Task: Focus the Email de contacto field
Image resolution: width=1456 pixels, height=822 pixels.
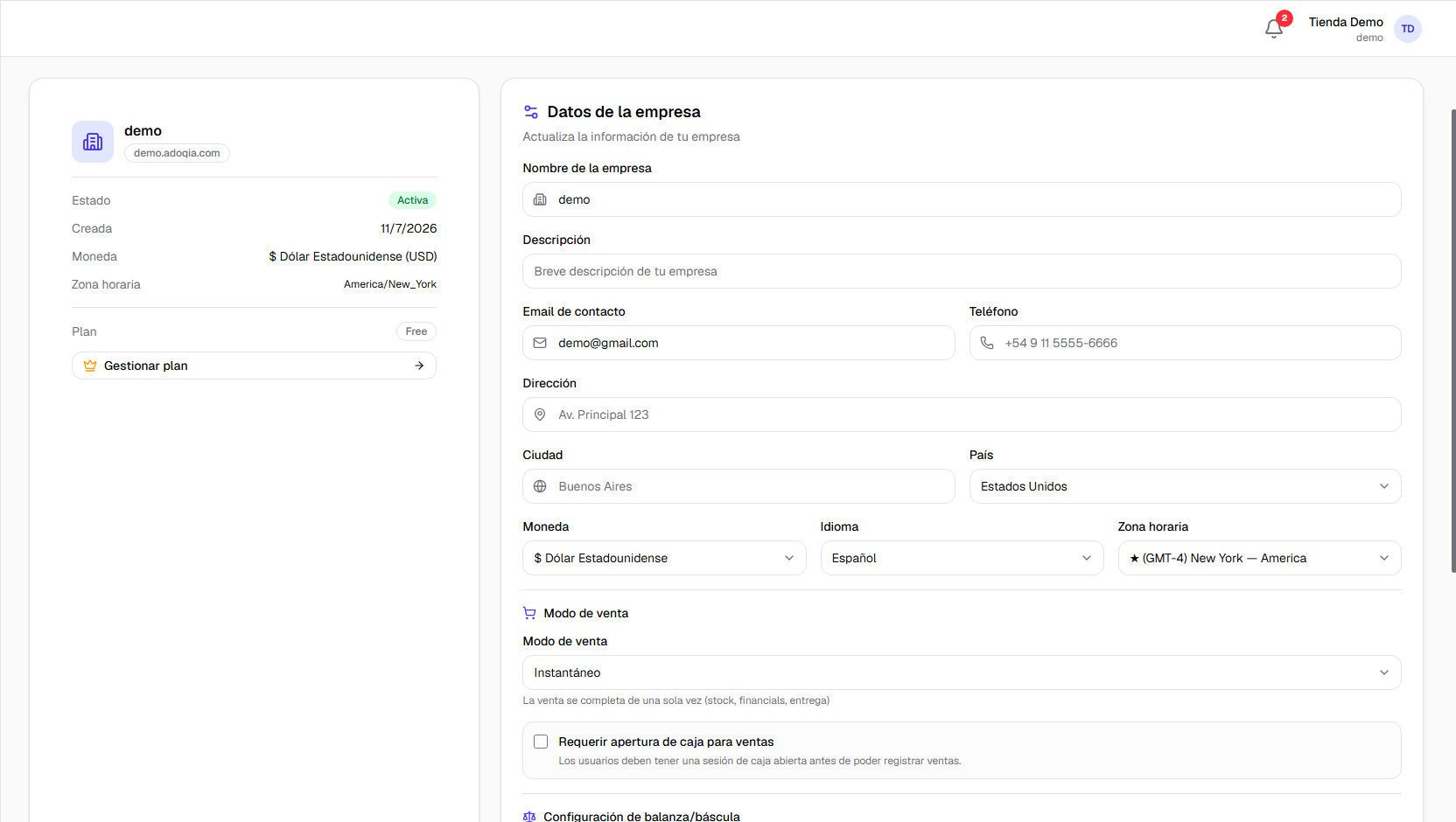Action: pos(738,343)
